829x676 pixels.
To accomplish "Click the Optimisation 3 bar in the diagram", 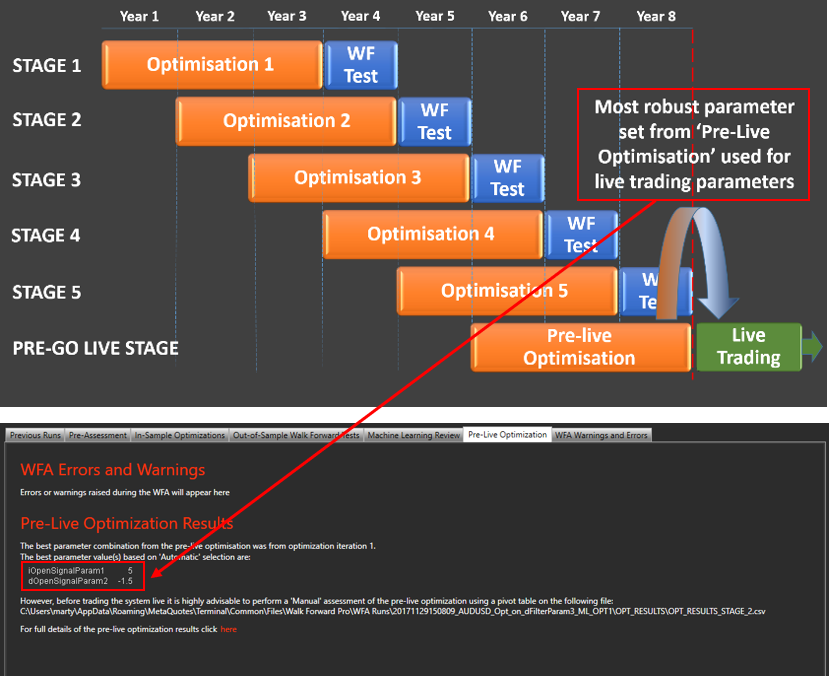I will point(358,178).
